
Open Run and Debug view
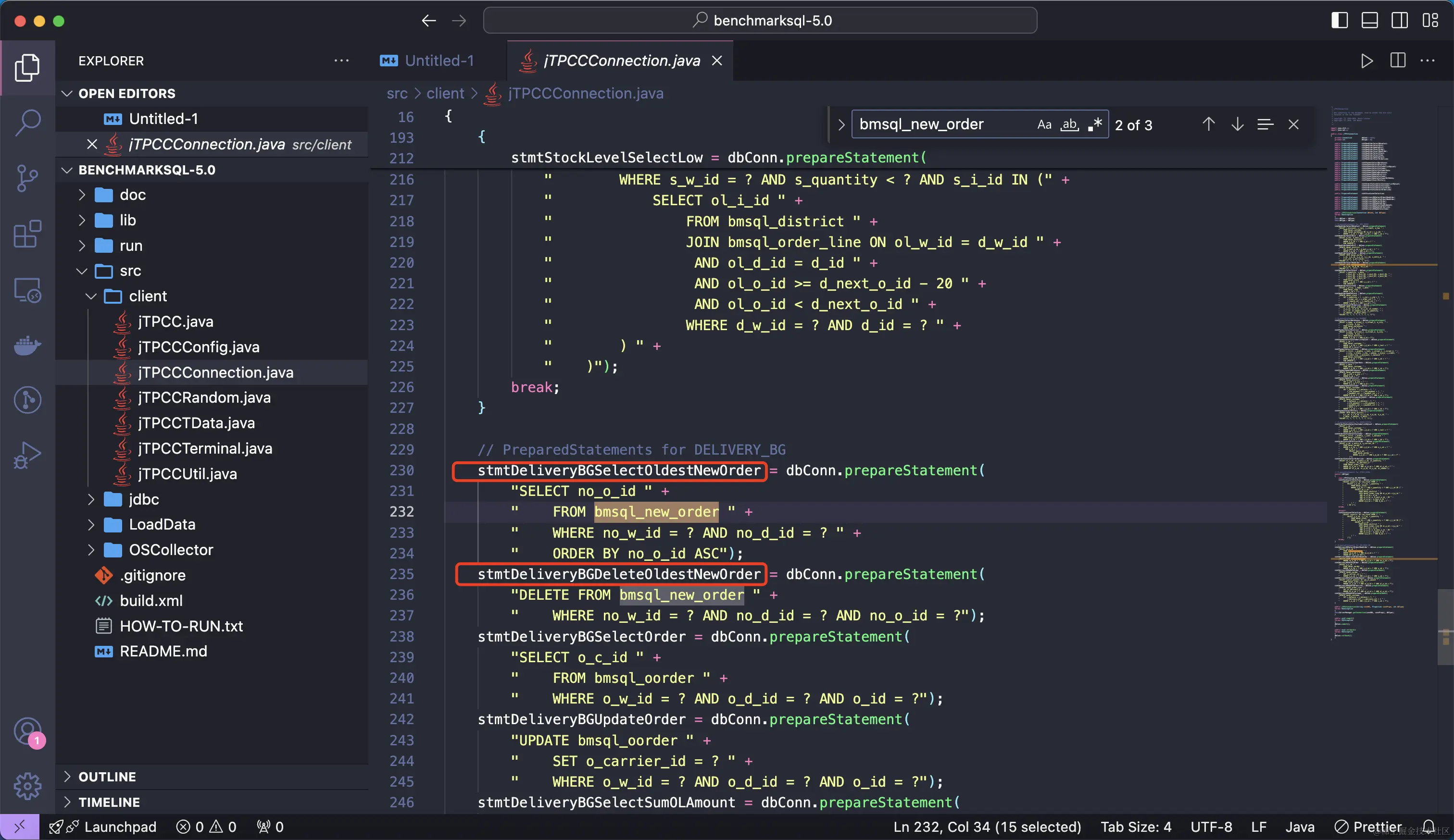click(27, 456)
